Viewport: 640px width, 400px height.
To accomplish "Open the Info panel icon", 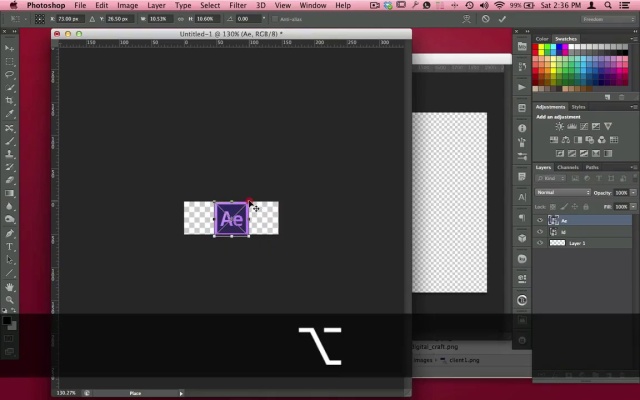I will (x=522, y=128).
